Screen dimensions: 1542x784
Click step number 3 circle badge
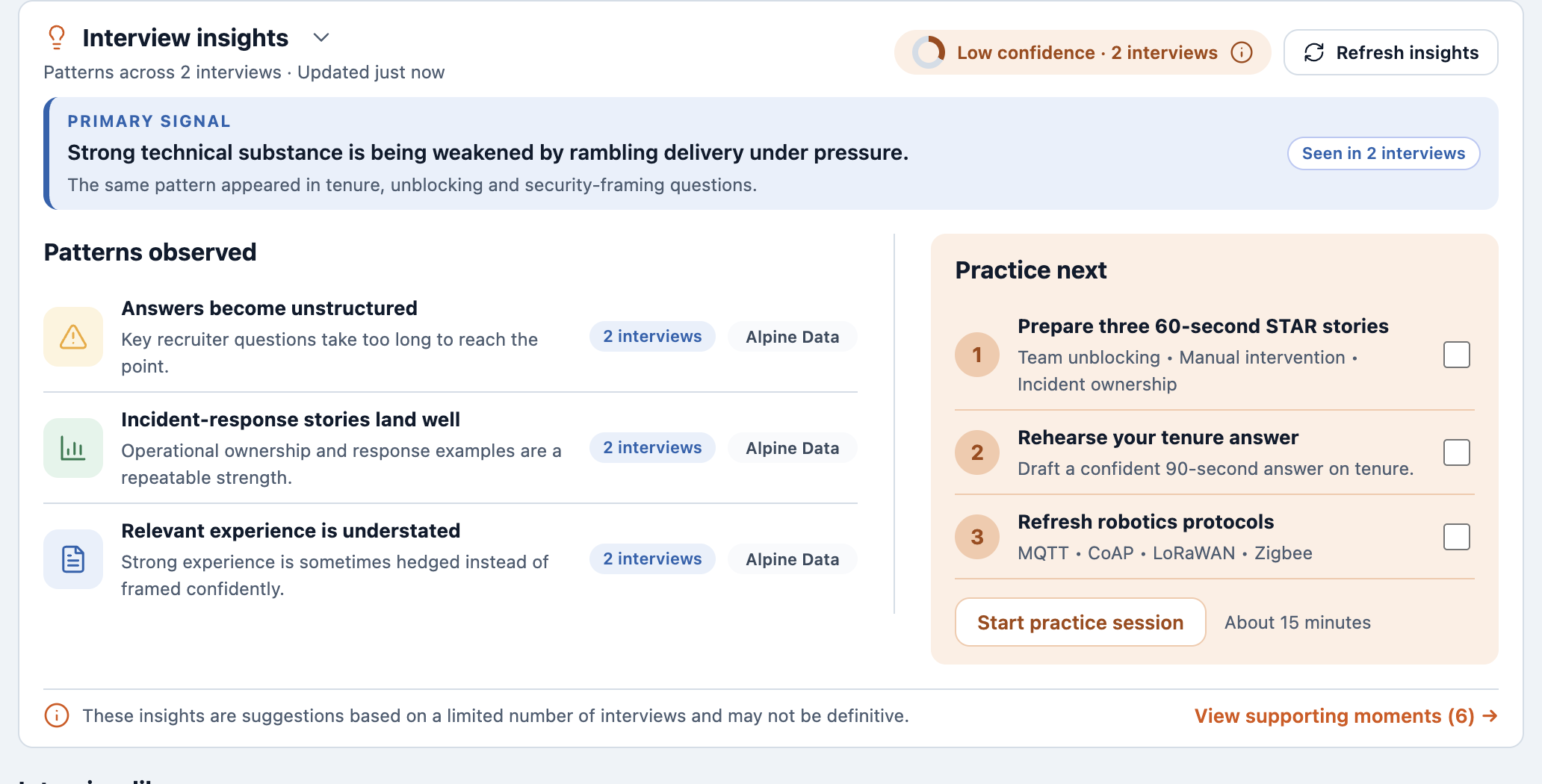click(977, 537)
